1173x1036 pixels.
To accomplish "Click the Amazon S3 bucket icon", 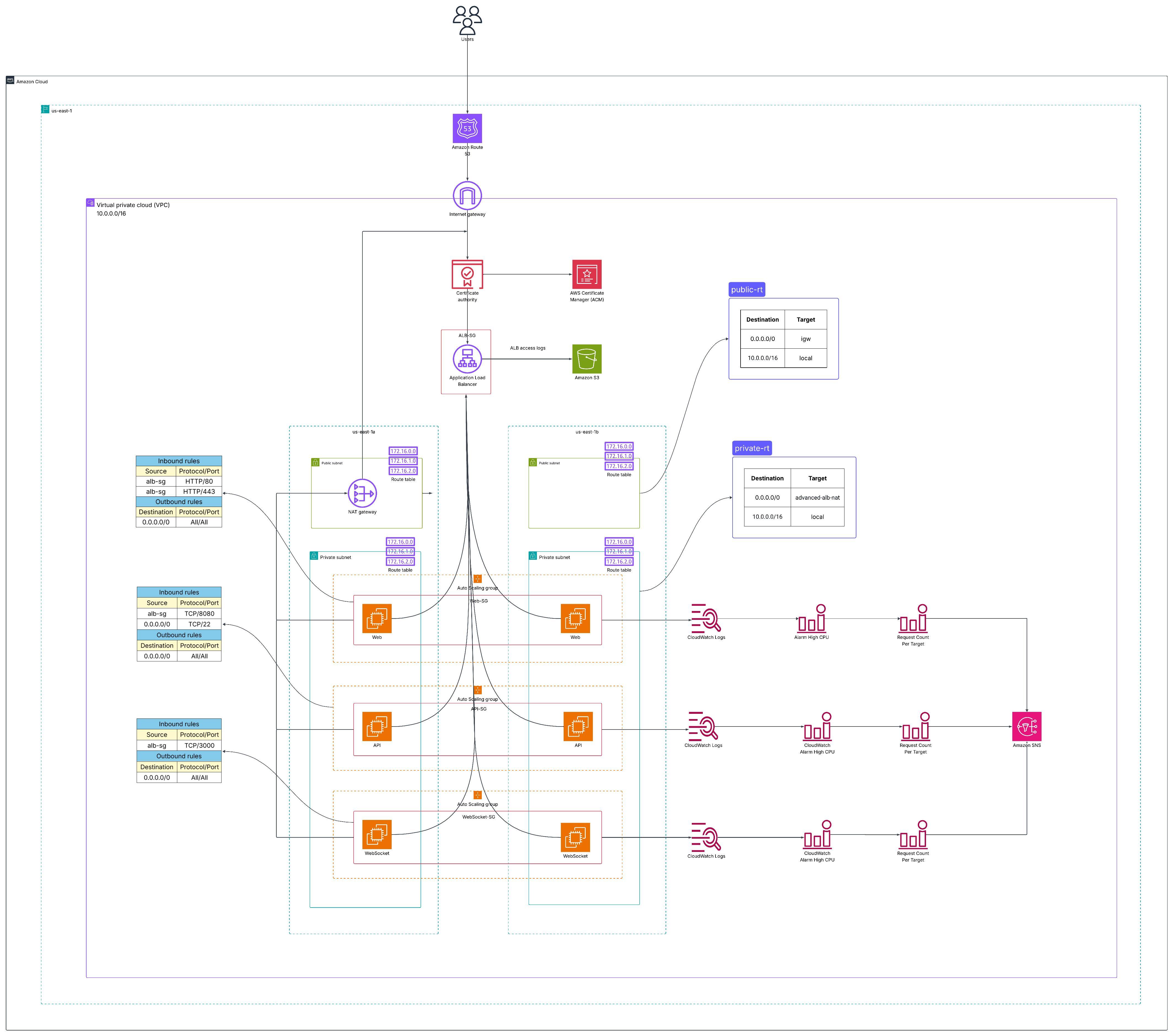I will (x=586, y=359).
